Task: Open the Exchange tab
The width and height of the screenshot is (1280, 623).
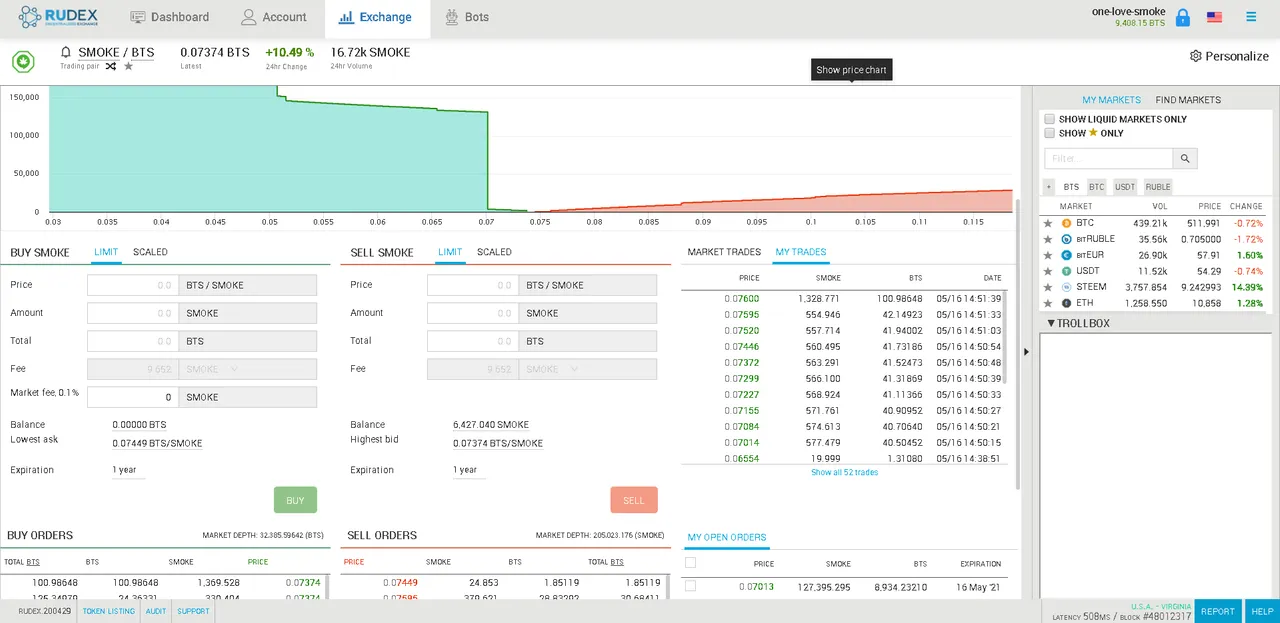Action: [376, 17]
